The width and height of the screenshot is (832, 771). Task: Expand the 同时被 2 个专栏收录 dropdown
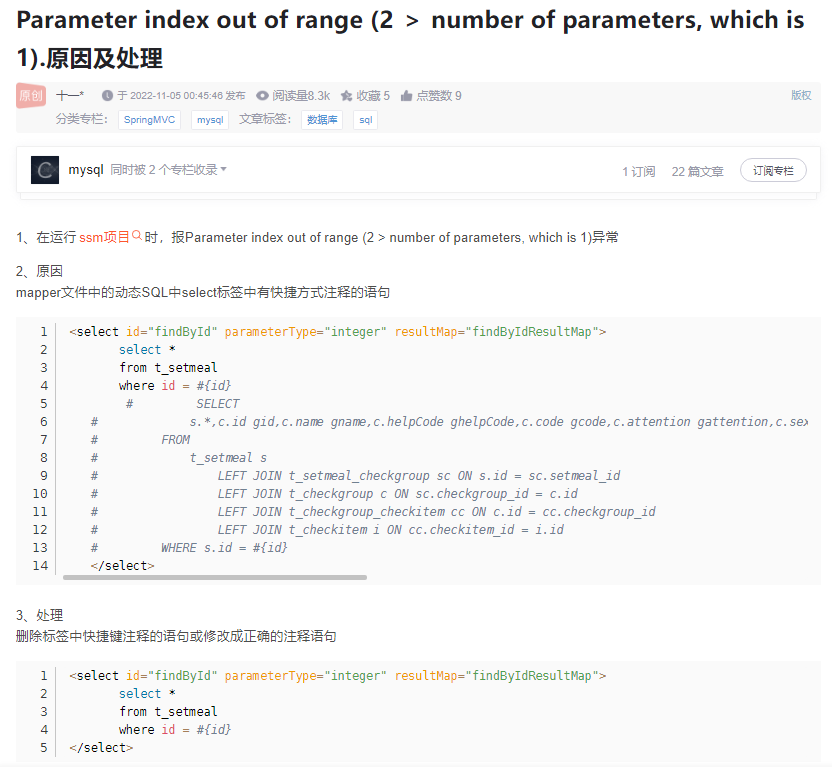pos(168,170)
